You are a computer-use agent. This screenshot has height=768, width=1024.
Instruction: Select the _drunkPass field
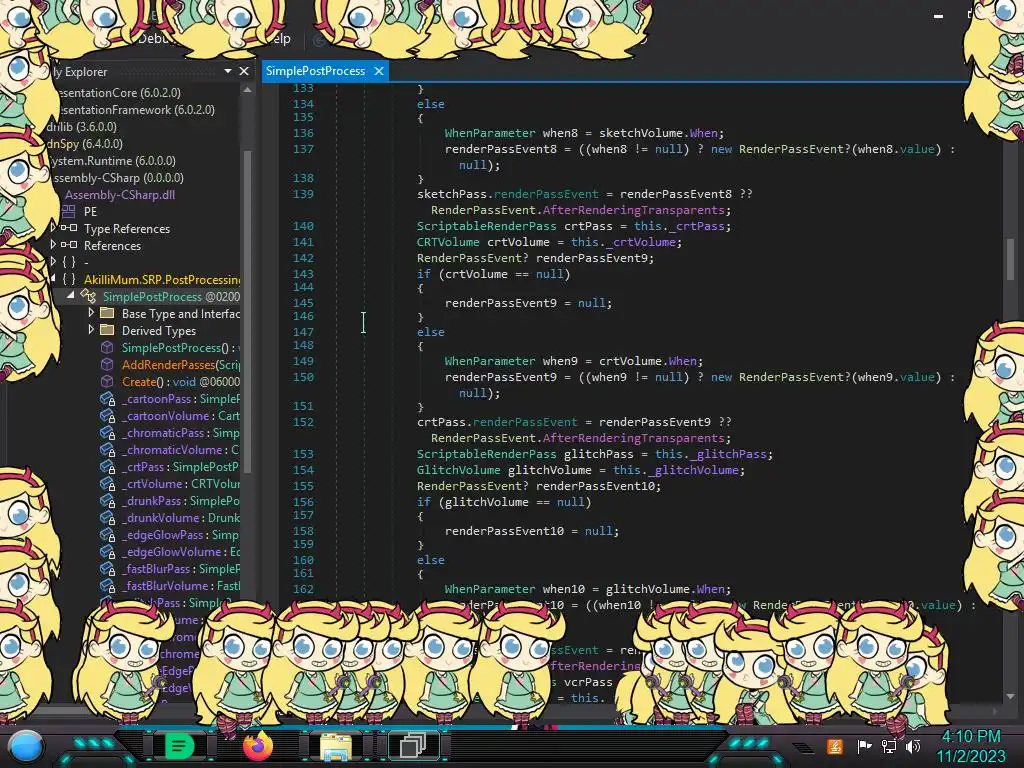[x=181, y=501]
